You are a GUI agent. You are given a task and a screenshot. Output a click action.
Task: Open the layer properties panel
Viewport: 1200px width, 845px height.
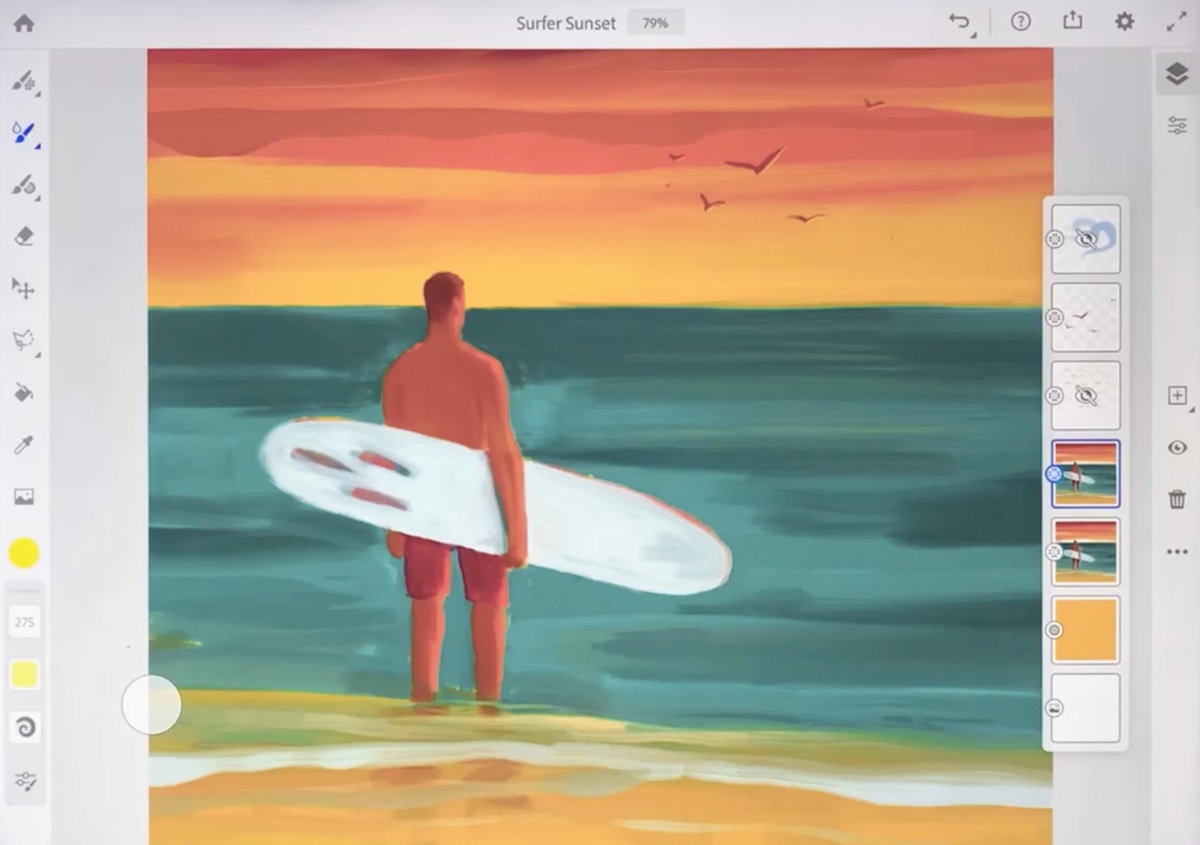coord(1177,126)
